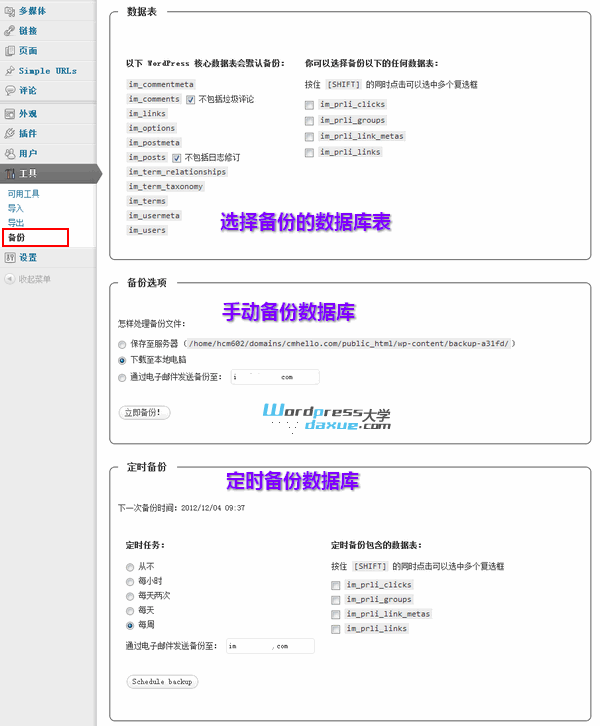The width and height of the screenshot is (600, 726).
Task: Select the 每周 schedule option
Action: pyautogui.click(x=130, y=626)
